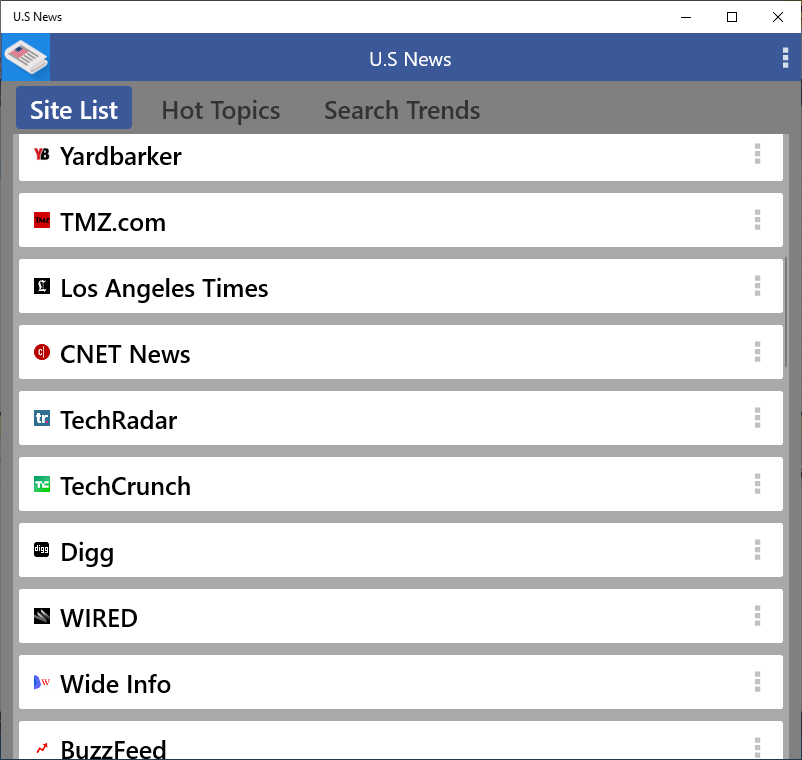Viewport: 802px width, 760px height.
Task: Open the Los Angeles Times site
Action: [400, 286]
